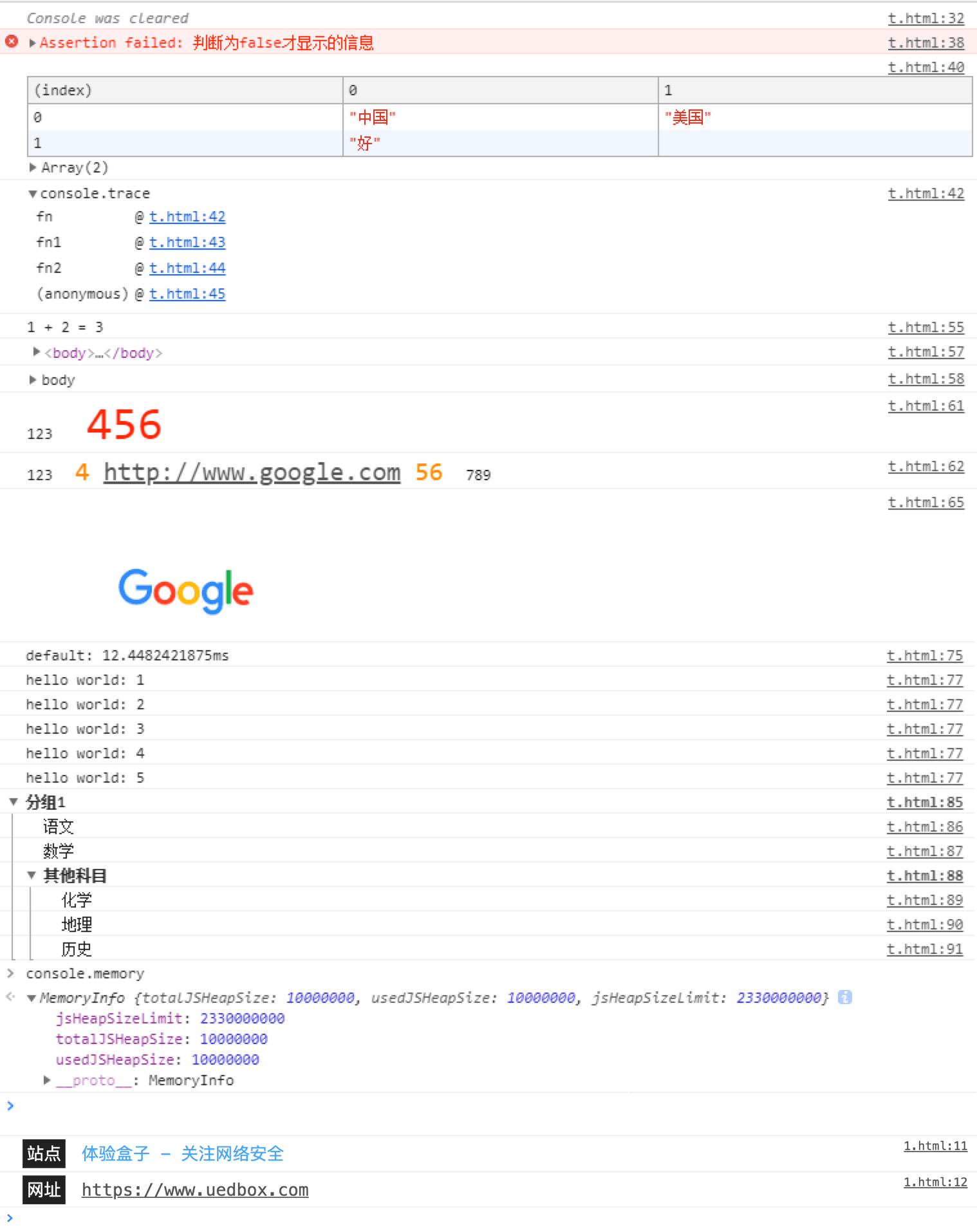Click the blue info icon after MemoryInfo
This screenshot has width=977, height=1232.
coord(844,997)
